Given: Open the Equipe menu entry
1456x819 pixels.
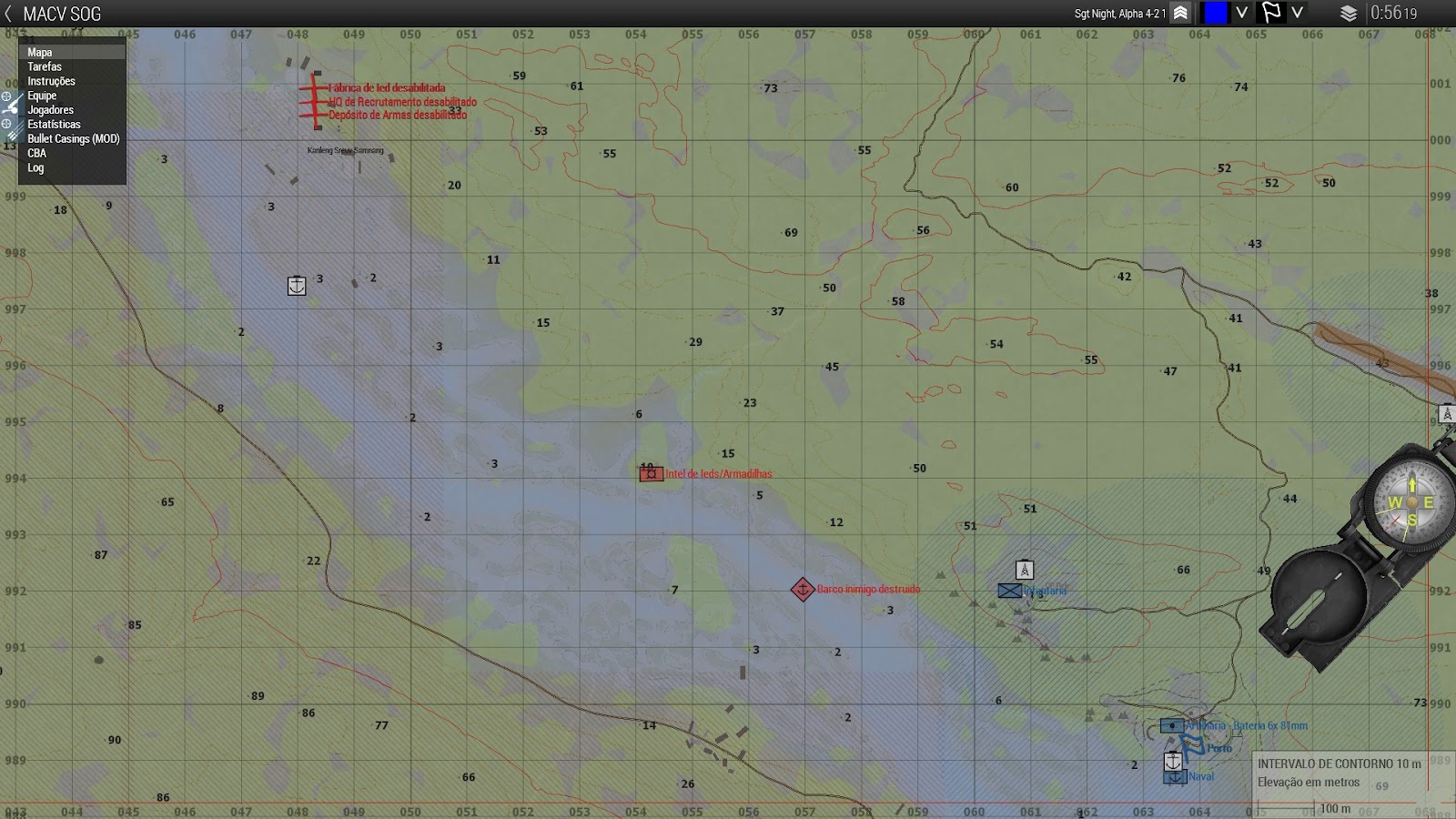Looking at the screenshot, I should 72,96.
